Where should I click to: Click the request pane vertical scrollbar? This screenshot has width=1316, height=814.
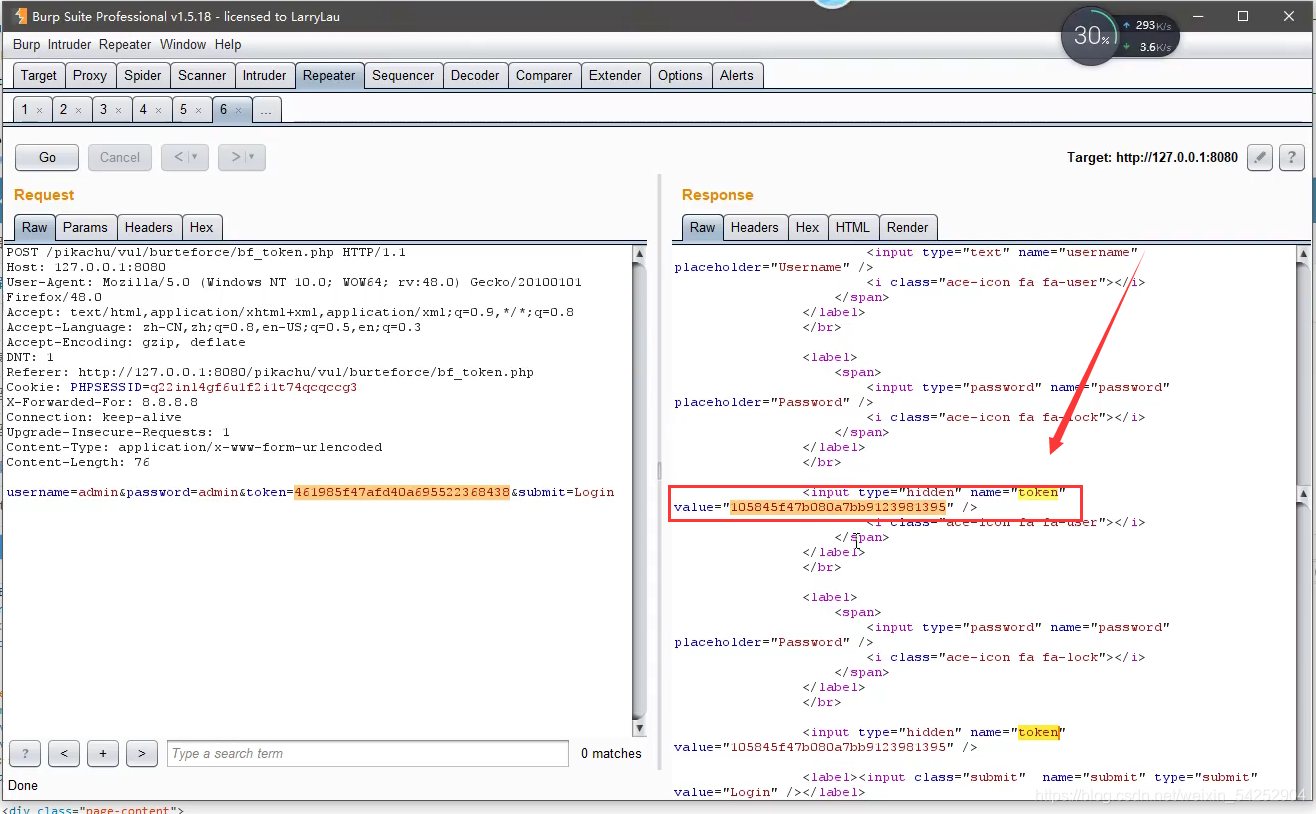pos(640,490)
